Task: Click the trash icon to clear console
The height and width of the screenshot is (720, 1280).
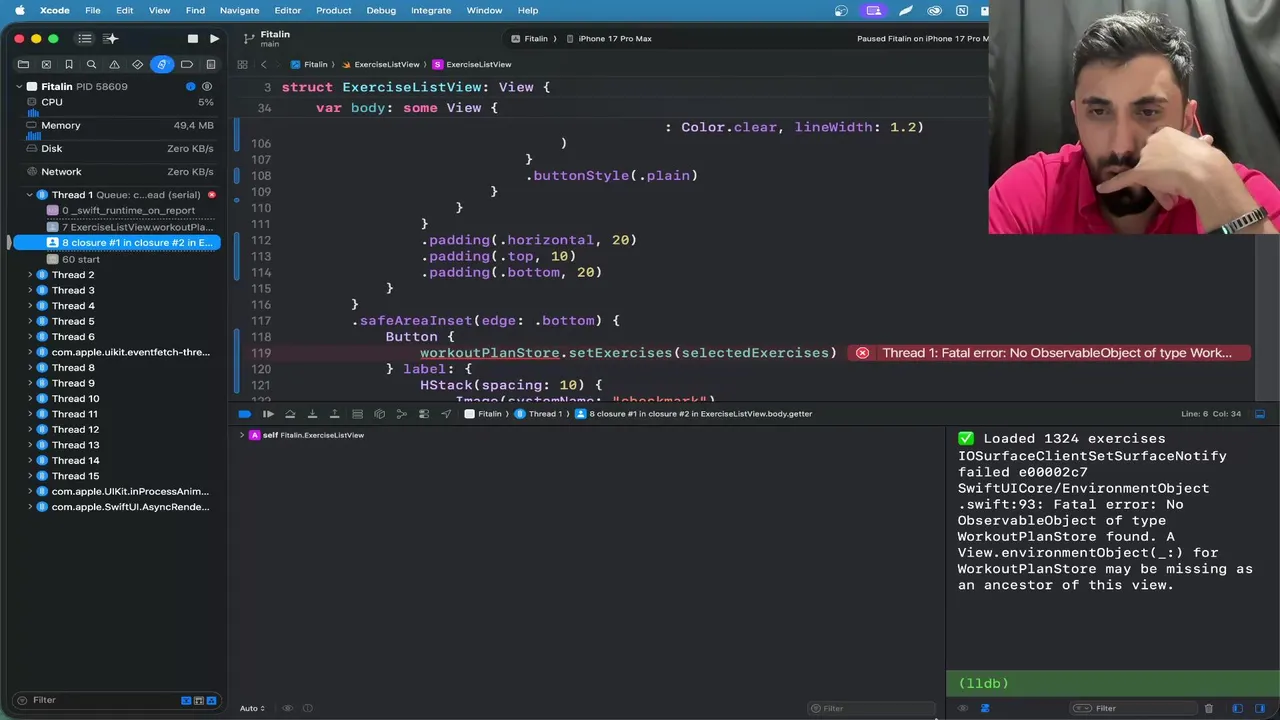Action: coord(1208,708)
